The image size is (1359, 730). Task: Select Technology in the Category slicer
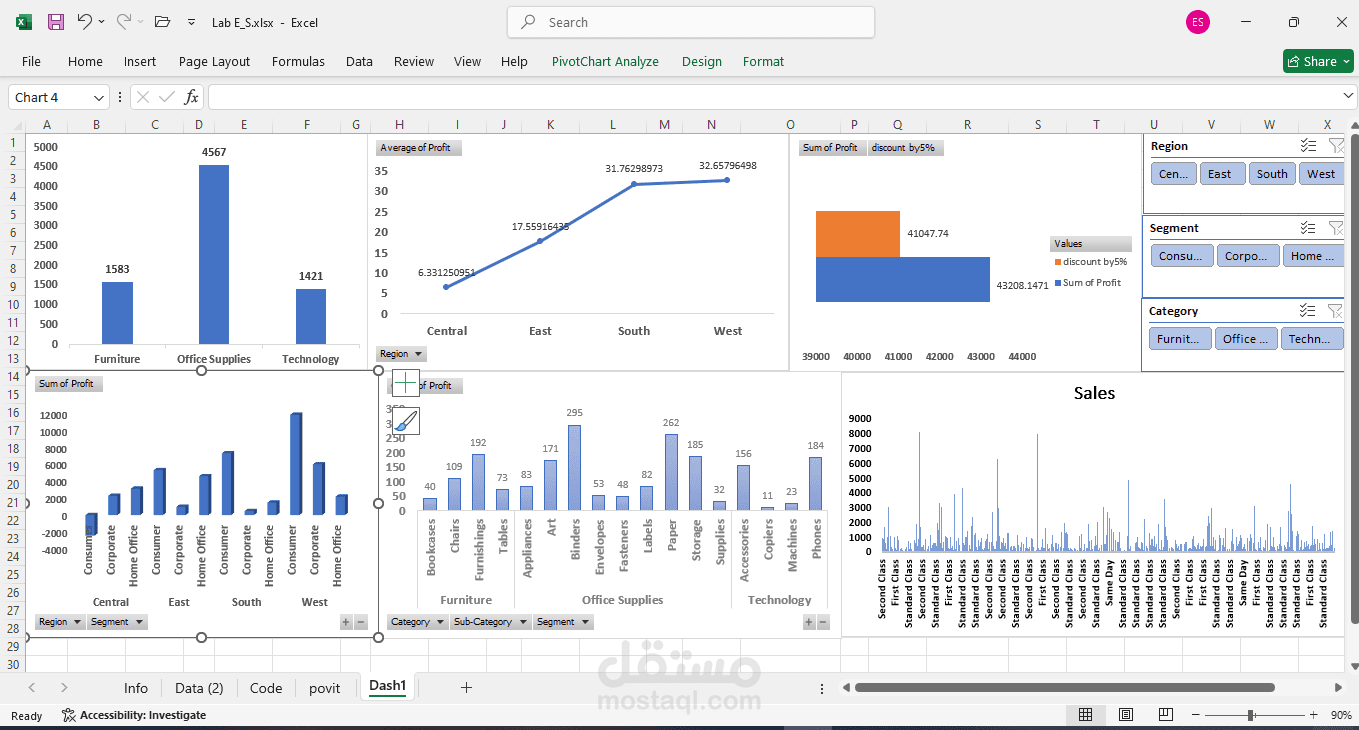(x=1312, y=338)
